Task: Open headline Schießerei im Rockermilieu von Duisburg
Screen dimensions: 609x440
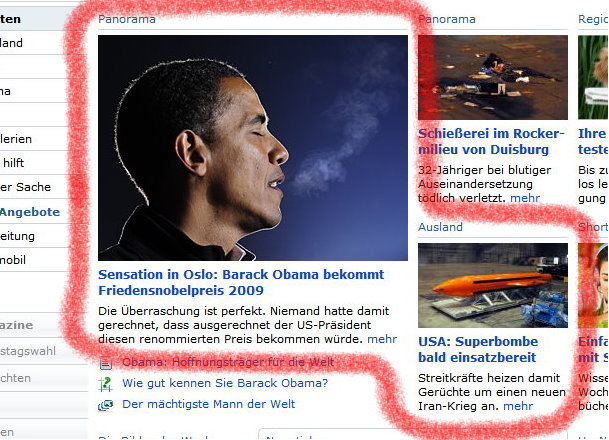Action: click(x=491, y=141)
